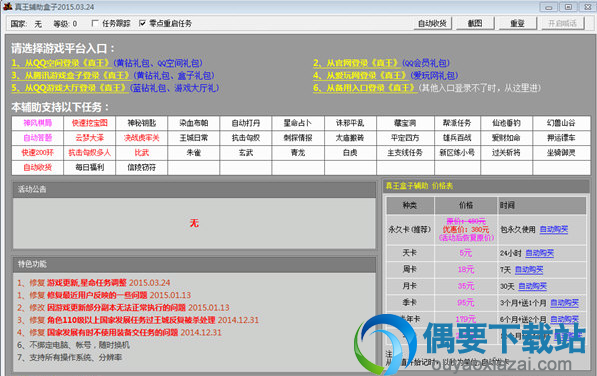Open link 3 login via 腾讯游戏盒子
This screenshot has height=376, width=597.
71,75
